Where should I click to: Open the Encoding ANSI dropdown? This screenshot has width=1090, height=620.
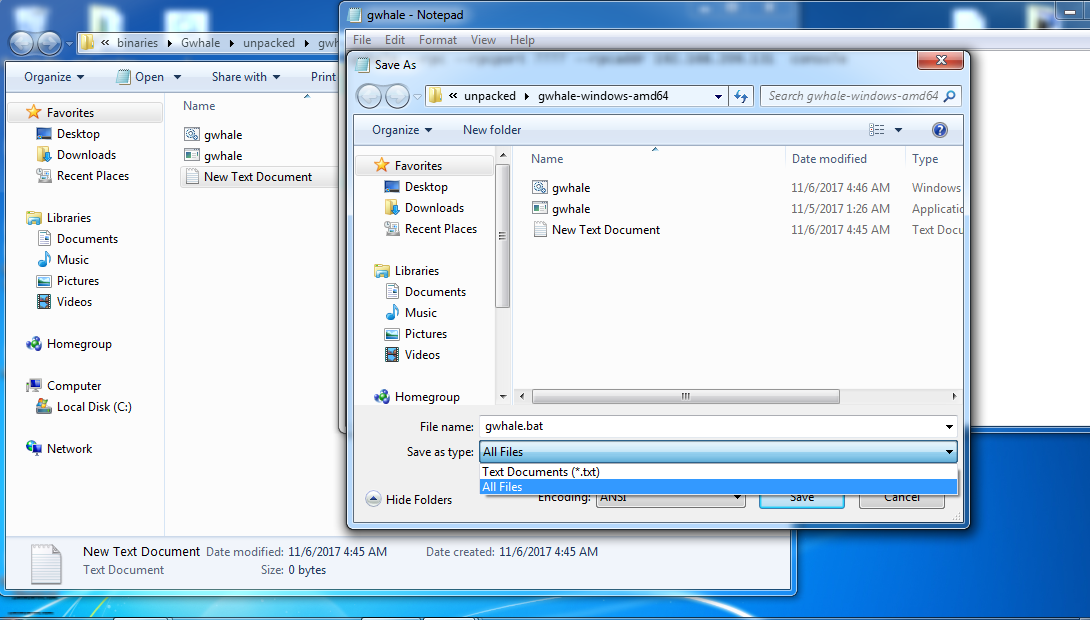tap(671, 498)
